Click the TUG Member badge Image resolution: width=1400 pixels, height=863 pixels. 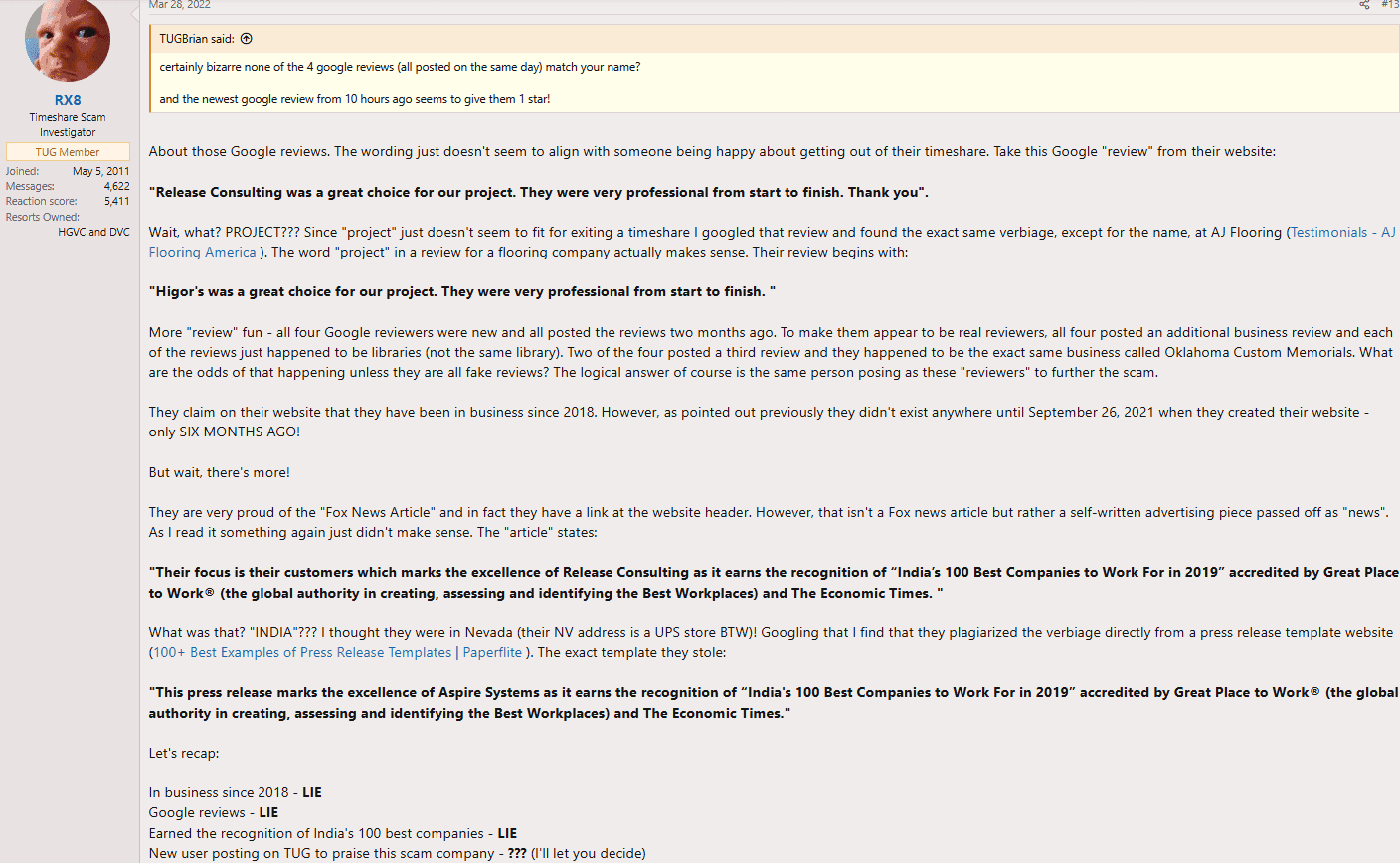click(68, 152)
